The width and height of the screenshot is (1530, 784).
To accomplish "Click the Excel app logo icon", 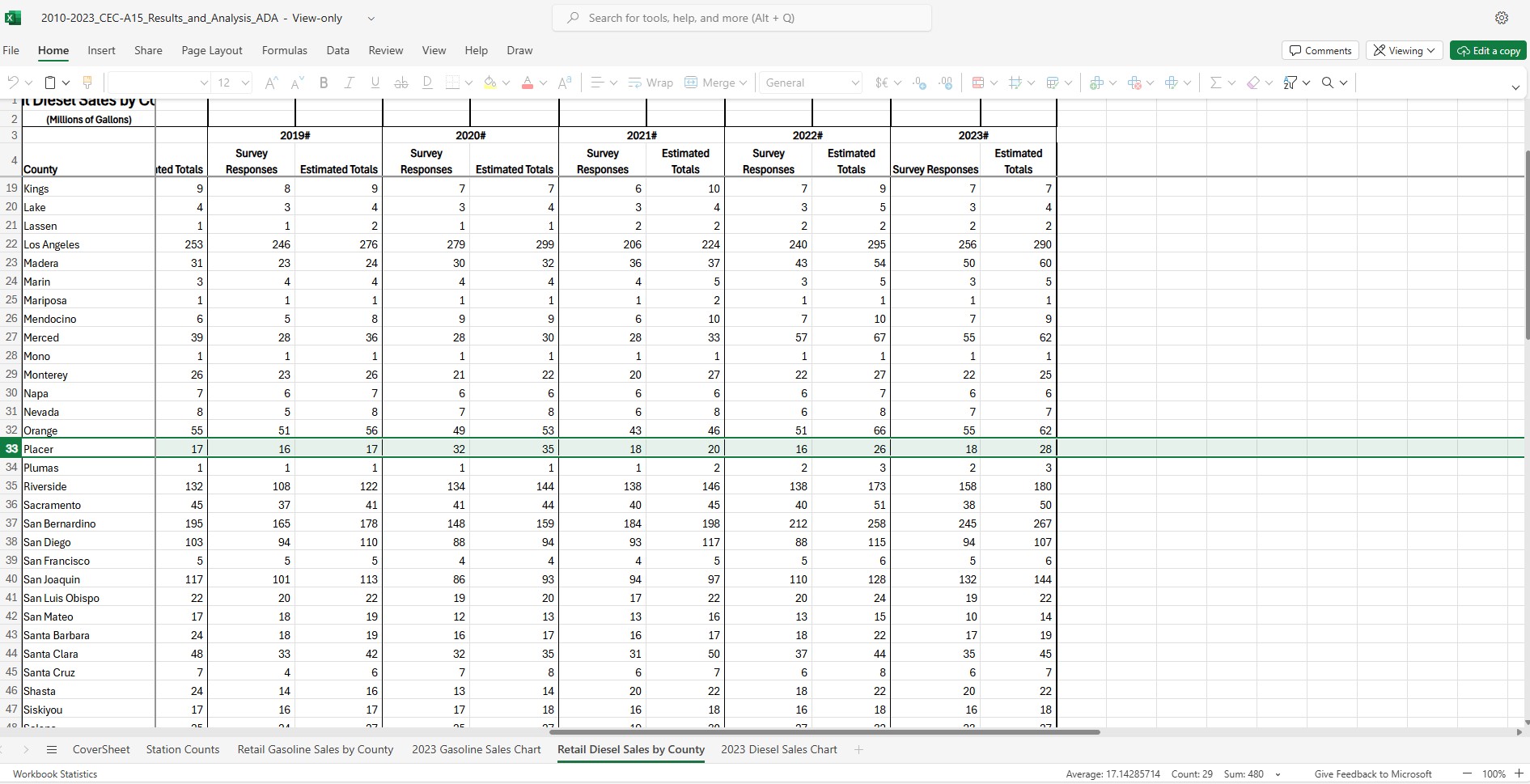I will tap(13, 18).
